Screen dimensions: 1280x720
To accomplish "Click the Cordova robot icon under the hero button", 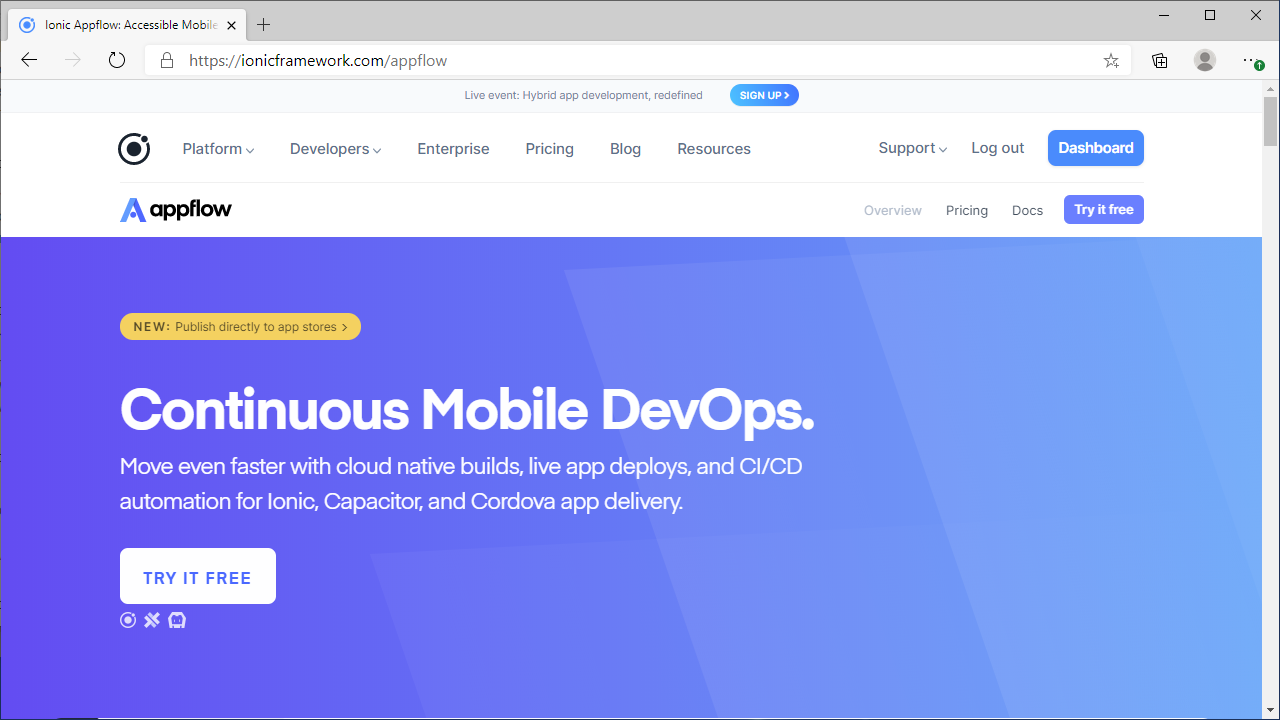I will pyautogui.click(x=177, y=620).
